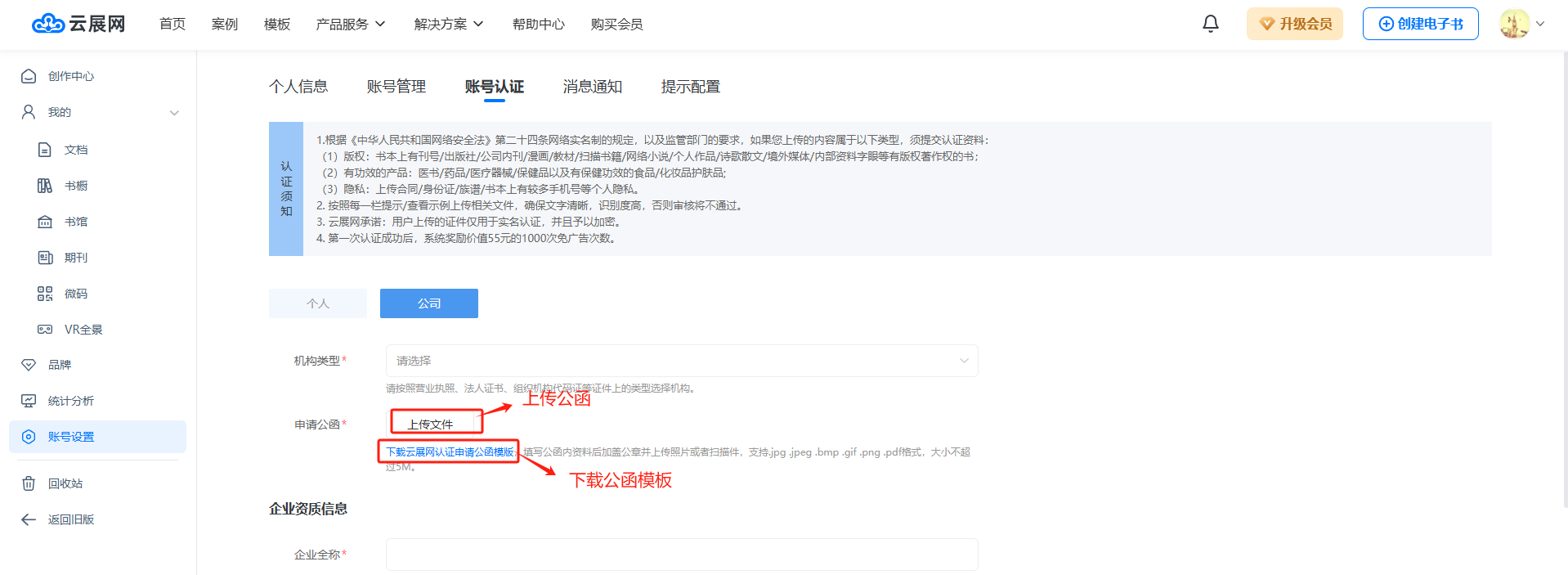This screenshot has height=575, width=1568.
Task: Click the 统计分析 chart icon
Action: click(29, 401)
